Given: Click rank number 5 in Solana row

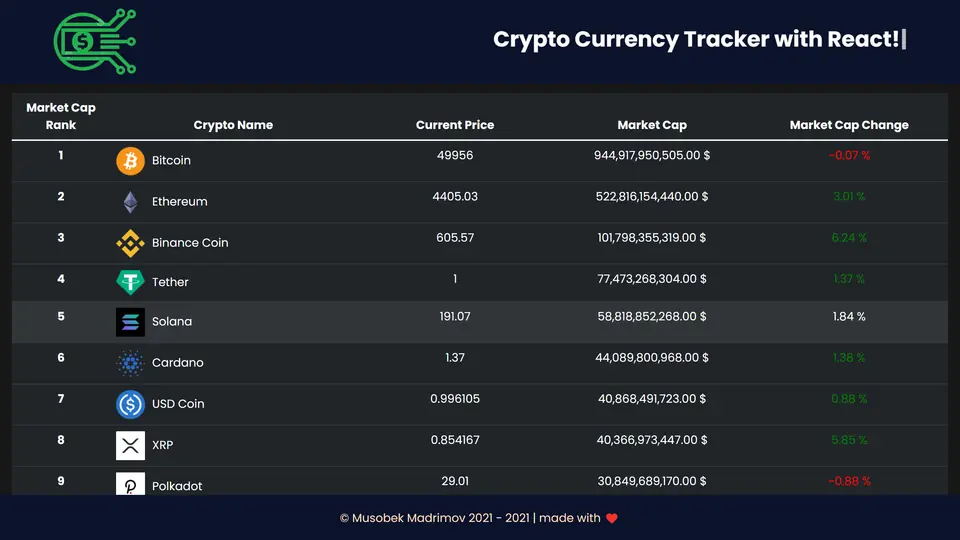Looking at the screenshot, I should 61,317.
